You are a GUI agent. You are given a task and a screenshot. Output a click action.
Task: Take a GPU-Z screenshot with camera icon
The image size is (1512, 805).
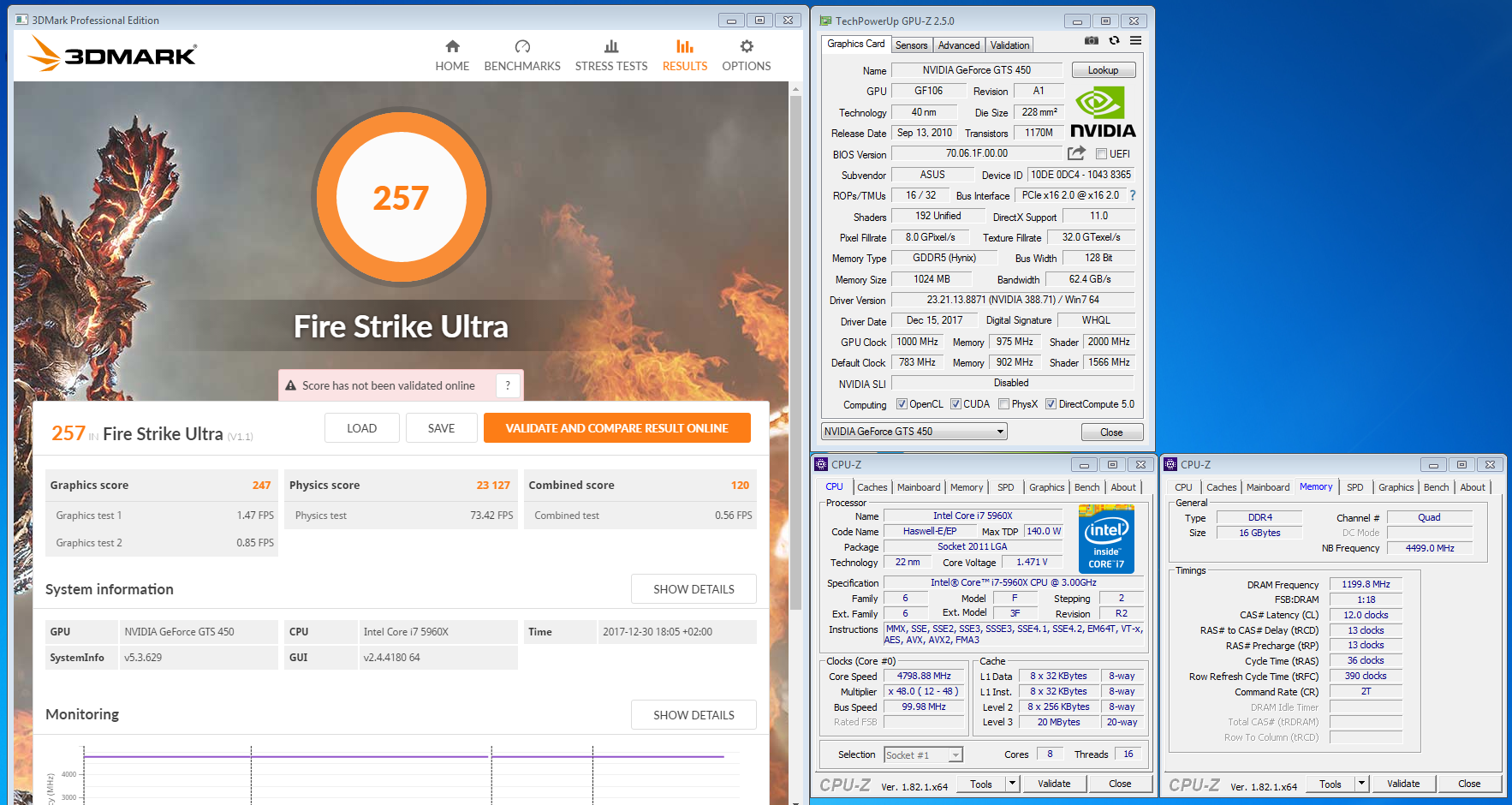[1091, 40]
